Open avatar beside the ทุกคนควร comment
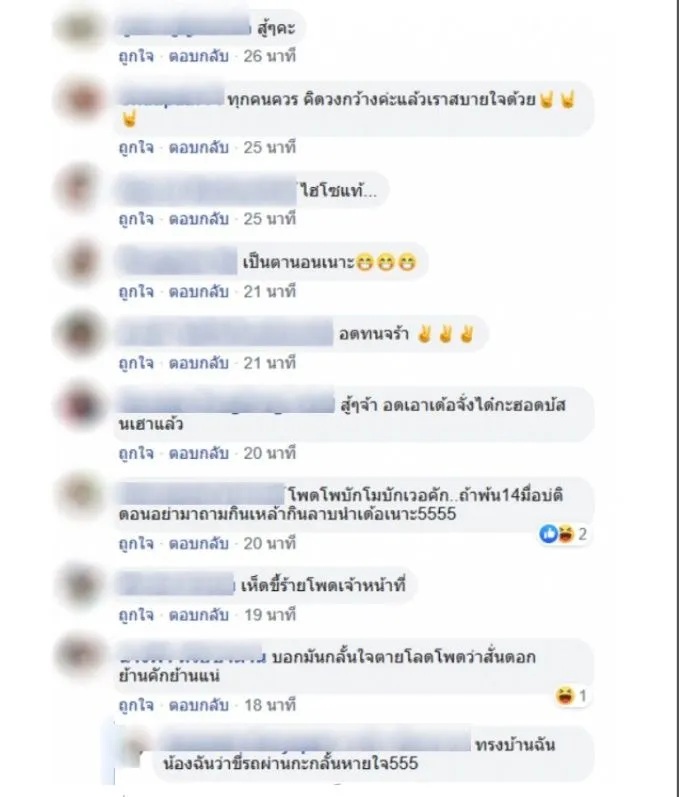The width and height of the screenshot is (679, 797). (x=79, y=99)
